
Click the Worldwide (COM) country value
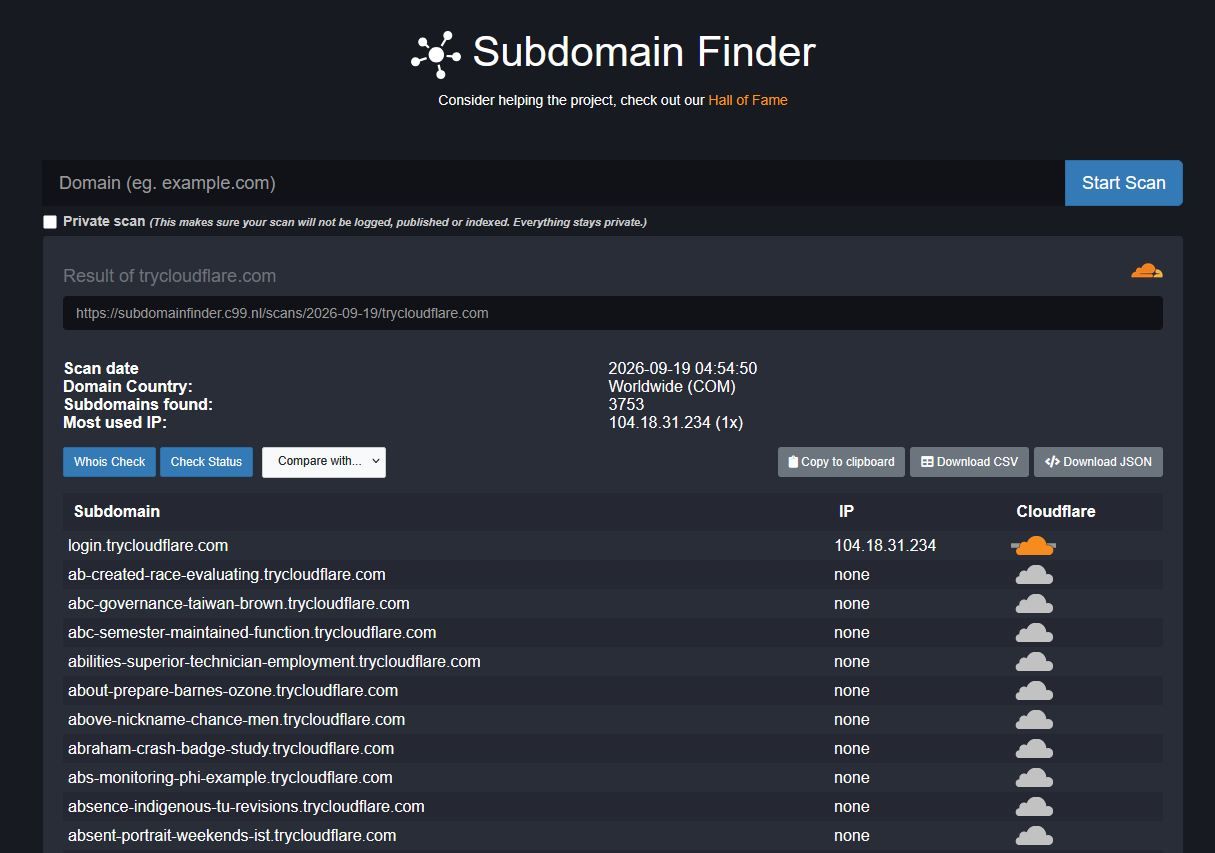click(x=672, y=387)
